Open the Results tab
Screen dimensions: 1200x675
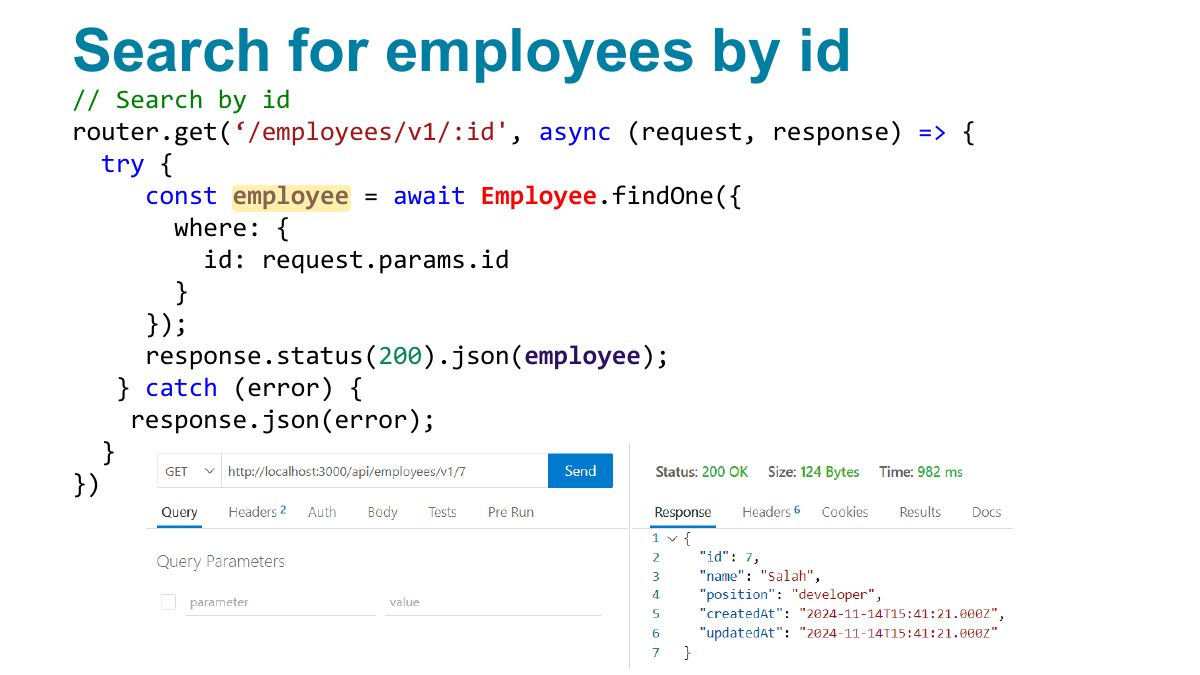coord(920,512)
